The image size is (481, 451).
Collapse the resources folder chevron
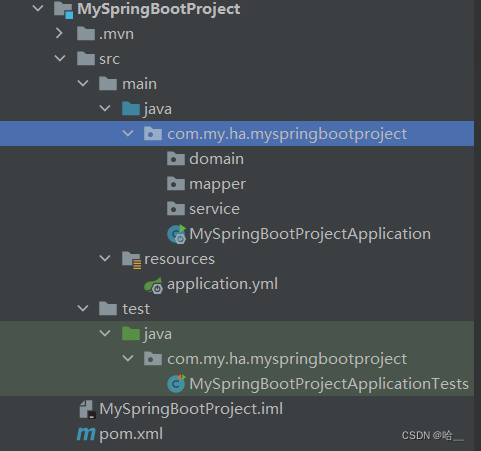[x=105, y=258]
